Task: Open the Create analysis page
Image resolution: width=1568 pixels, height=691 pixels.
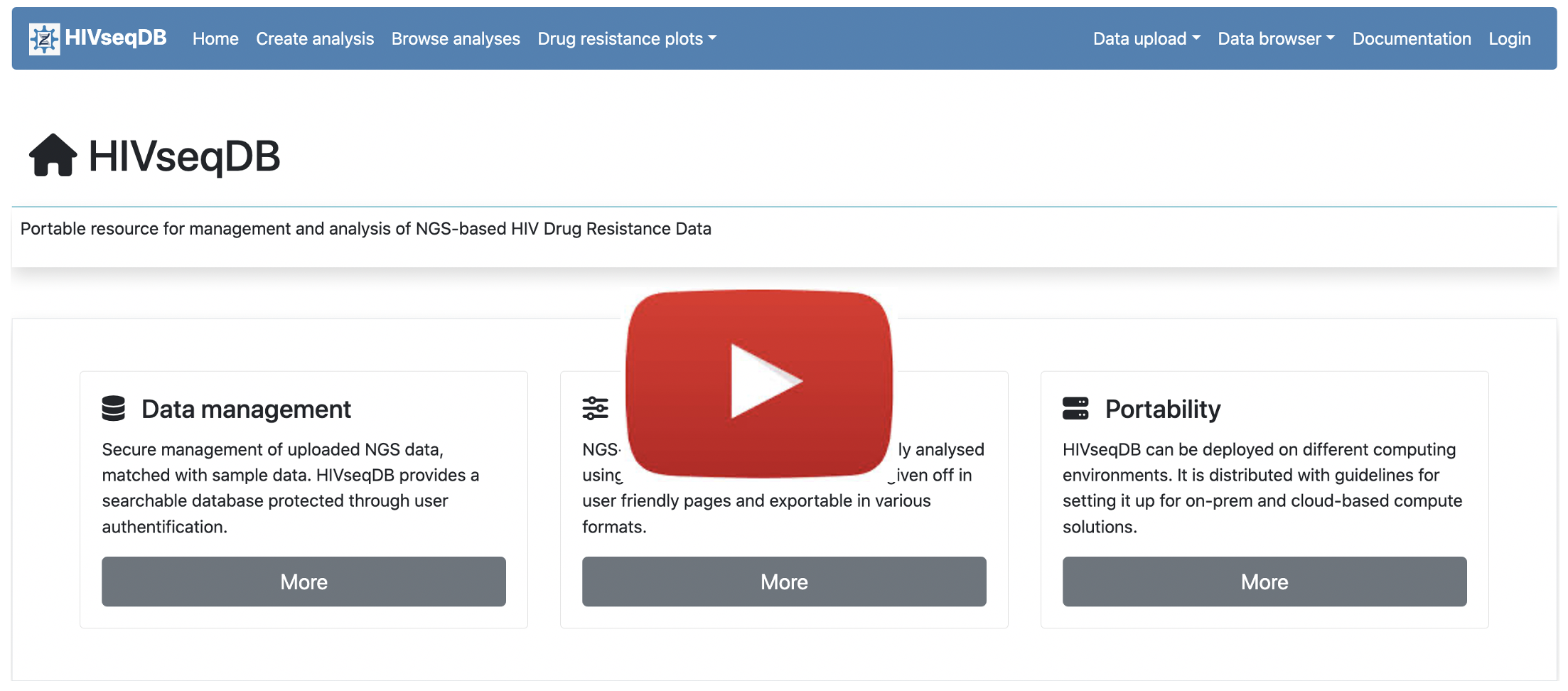Action: (x=315, y=38)
